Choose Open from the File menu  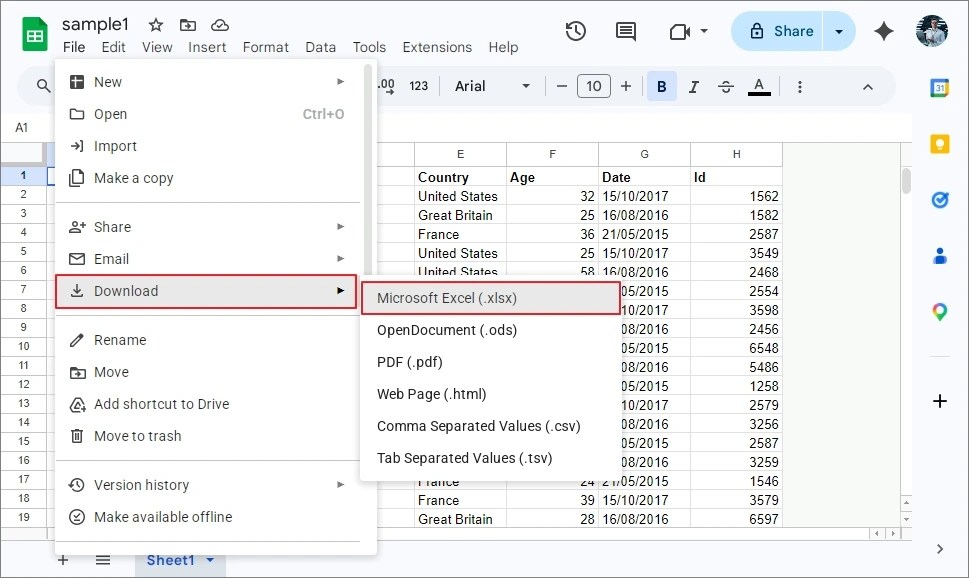207,114
